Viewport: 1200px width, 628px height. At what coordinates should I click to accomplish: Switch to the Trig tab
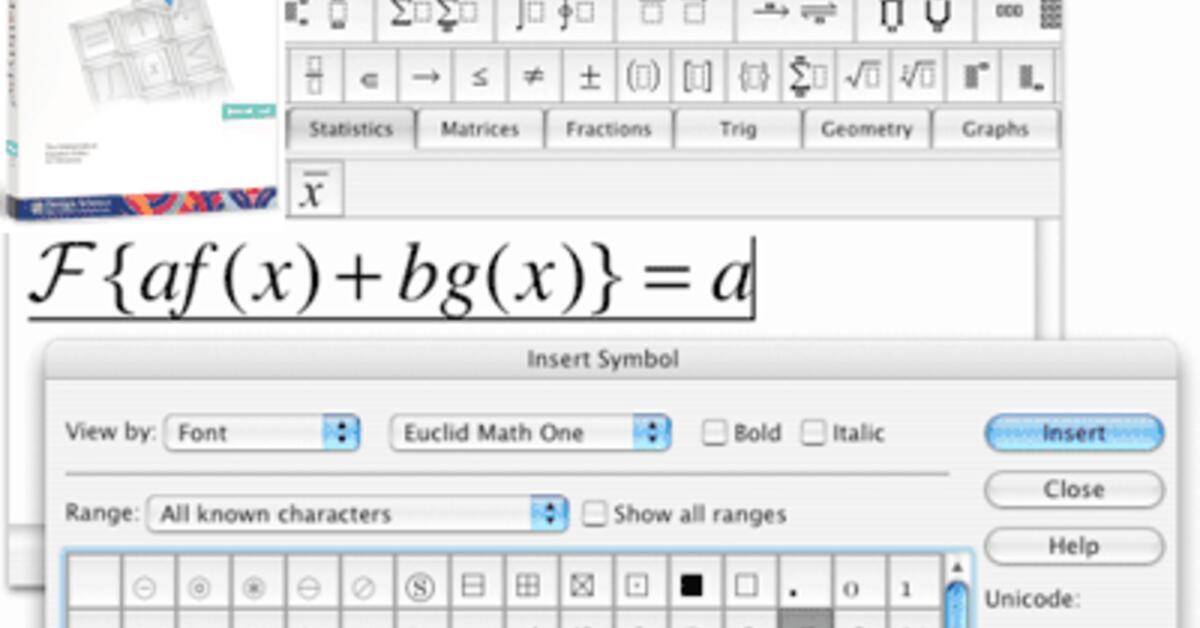click(x=738, y=129)
